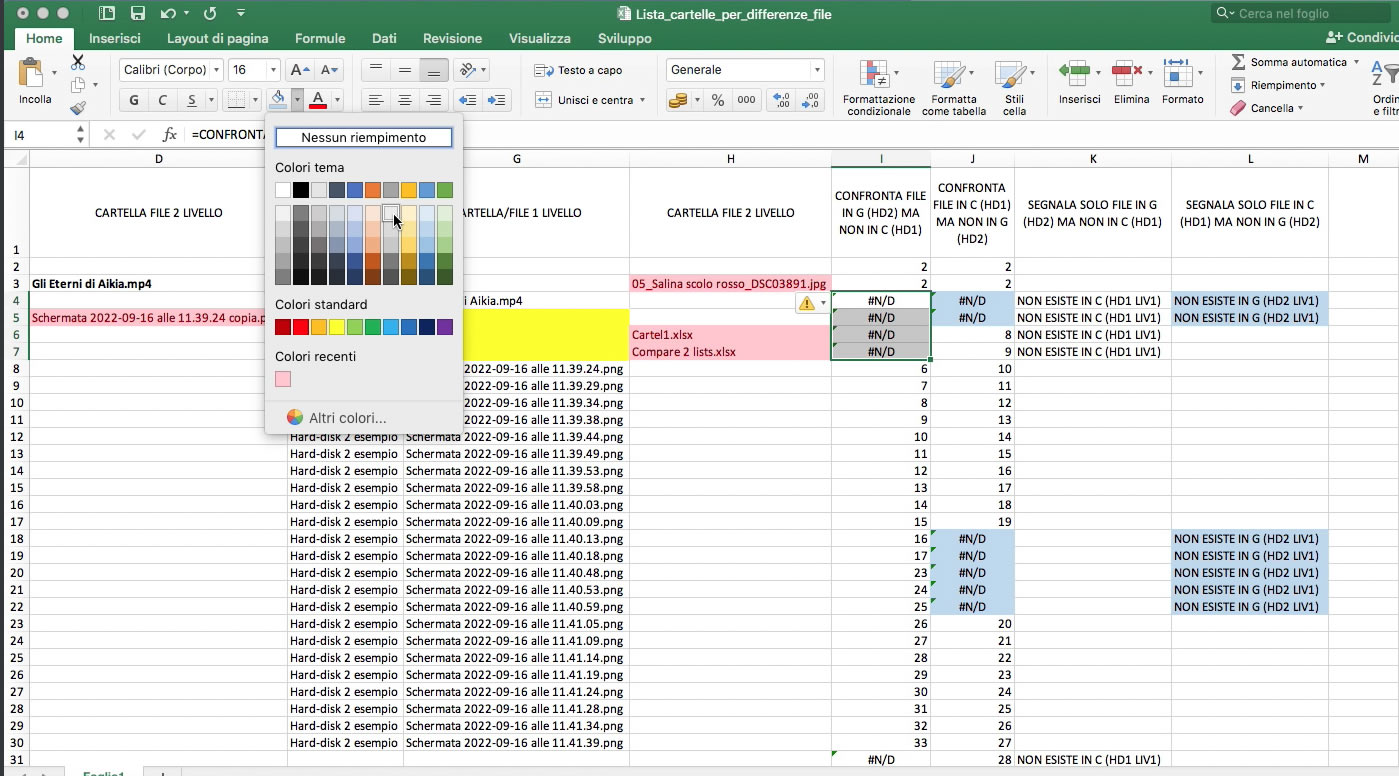This screenshot has width=1399, height=776.
Task: Select yellow standard color swatch
Action: pos(337,327)
